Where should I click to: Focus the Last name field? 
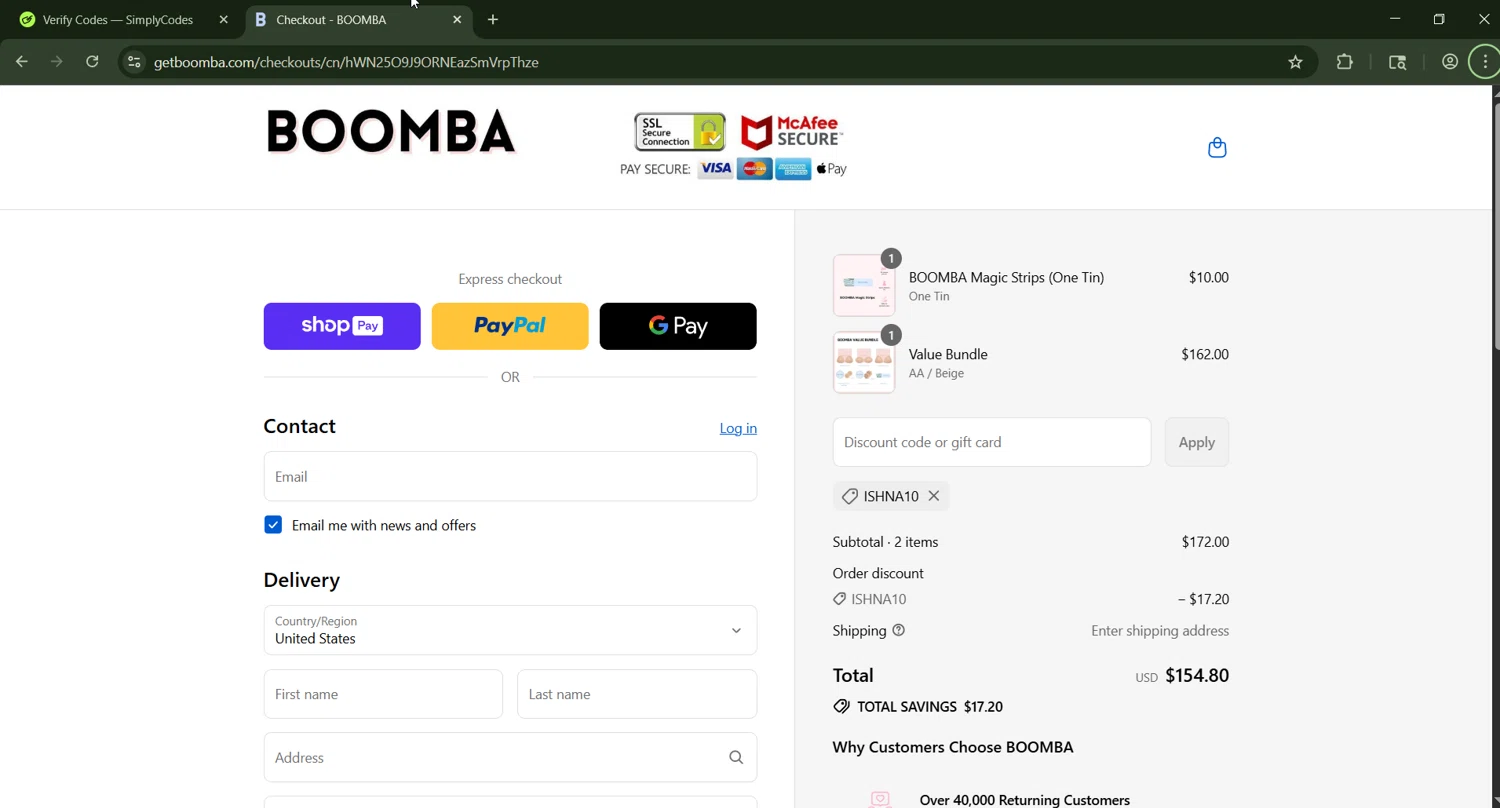click(637, 694)
